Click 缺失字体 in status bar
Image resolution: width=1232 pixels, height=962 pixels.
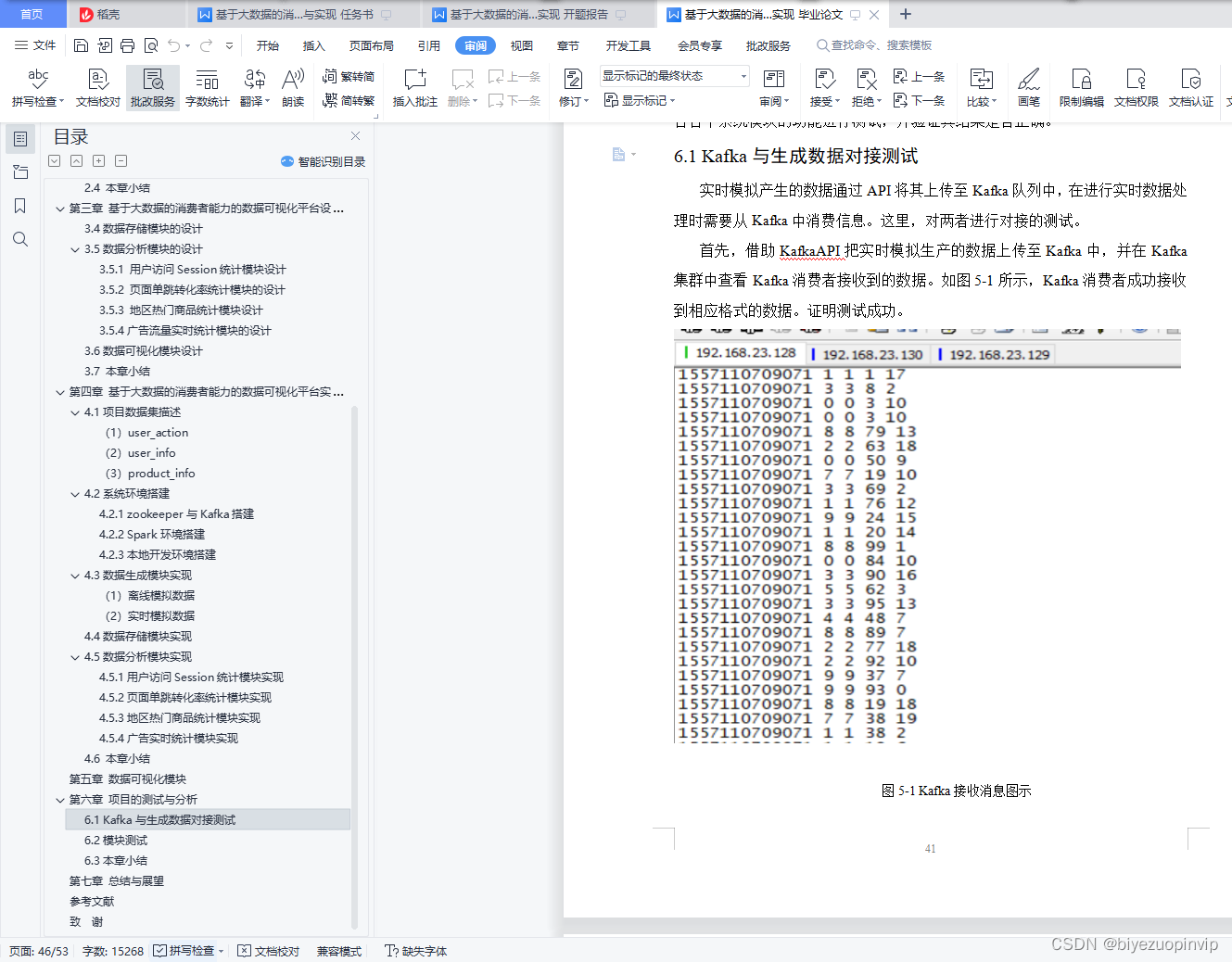[415, 951]
